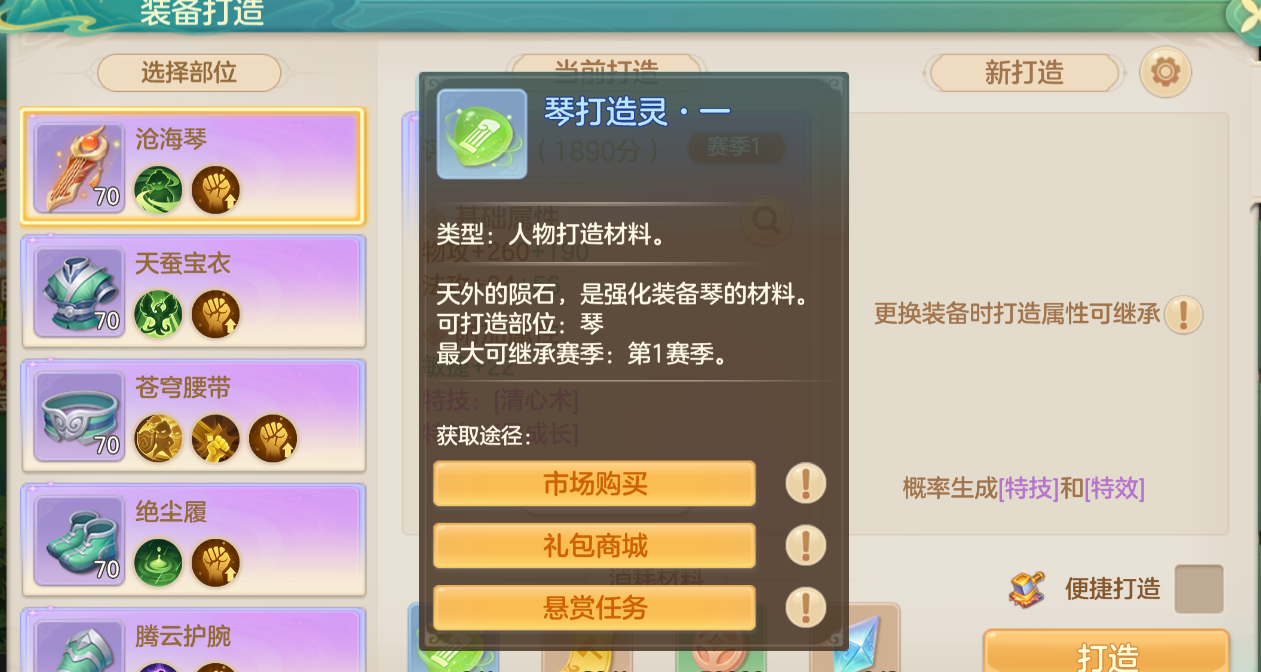Screen dimensions: 1261x672
Task: Click the 琴打造灵 green material icon
Action: tap(482, 134)
